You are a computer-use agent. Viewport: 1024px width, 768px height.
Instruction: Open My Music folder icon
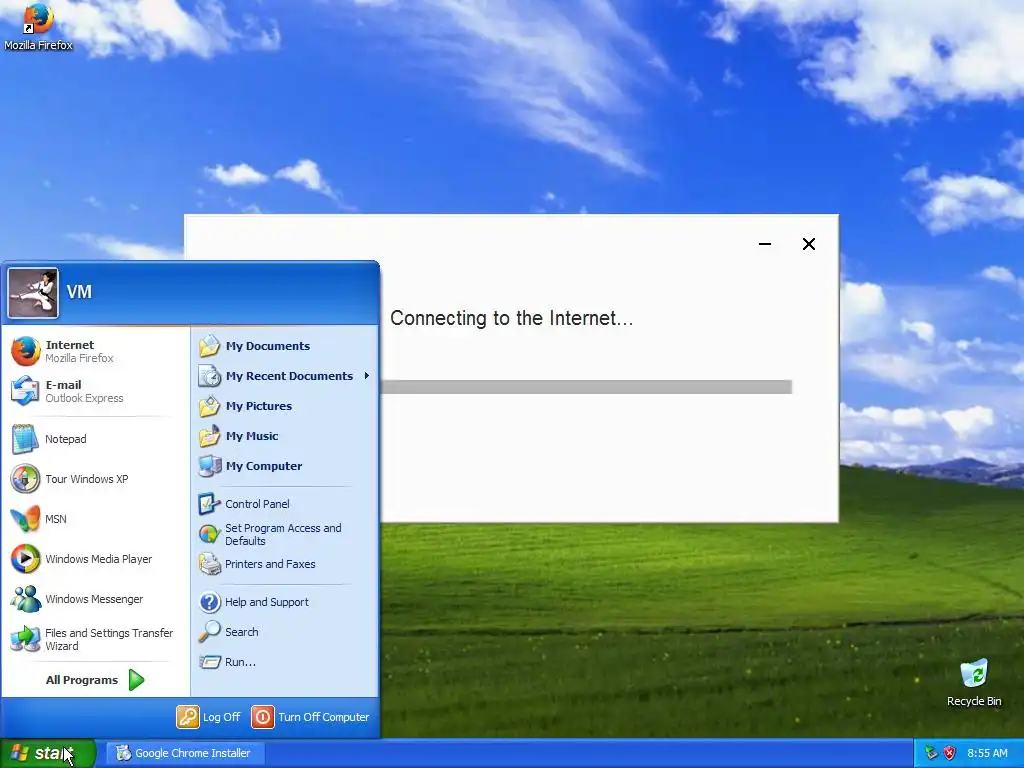click(x=210, y=436)
